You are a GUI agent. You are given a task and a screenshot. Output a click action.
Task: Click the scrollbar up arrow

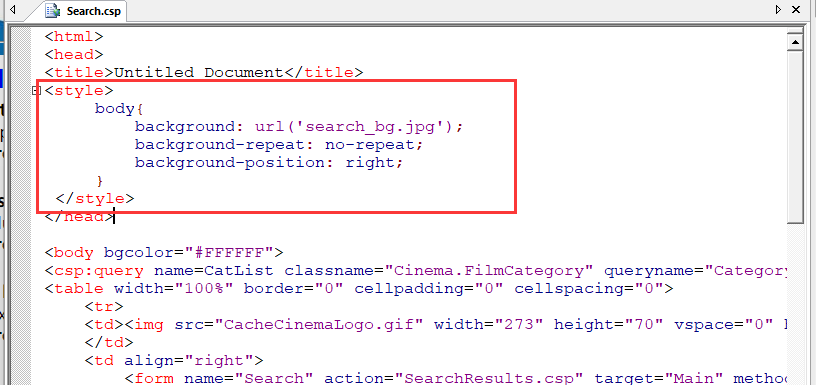(x=796, y=41)
